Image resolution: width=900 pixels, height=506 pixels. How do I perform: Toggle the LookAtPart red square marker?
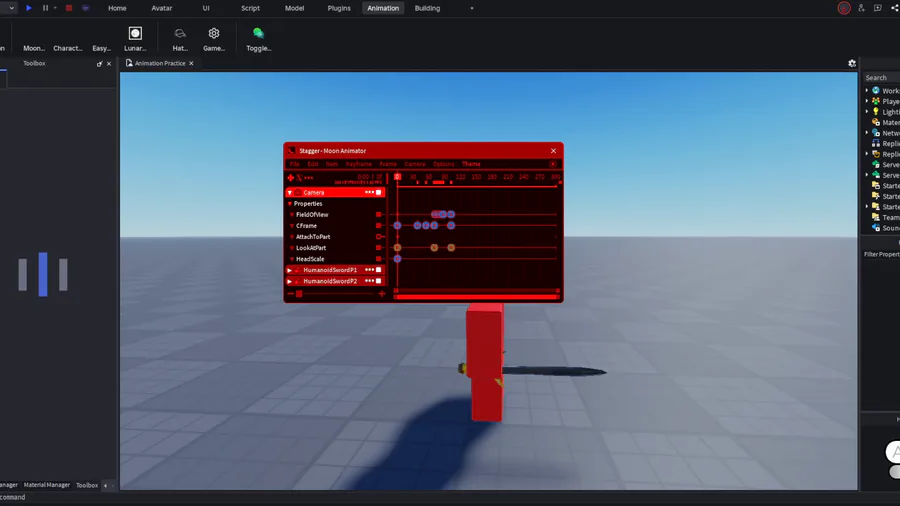tap(378, 248)
